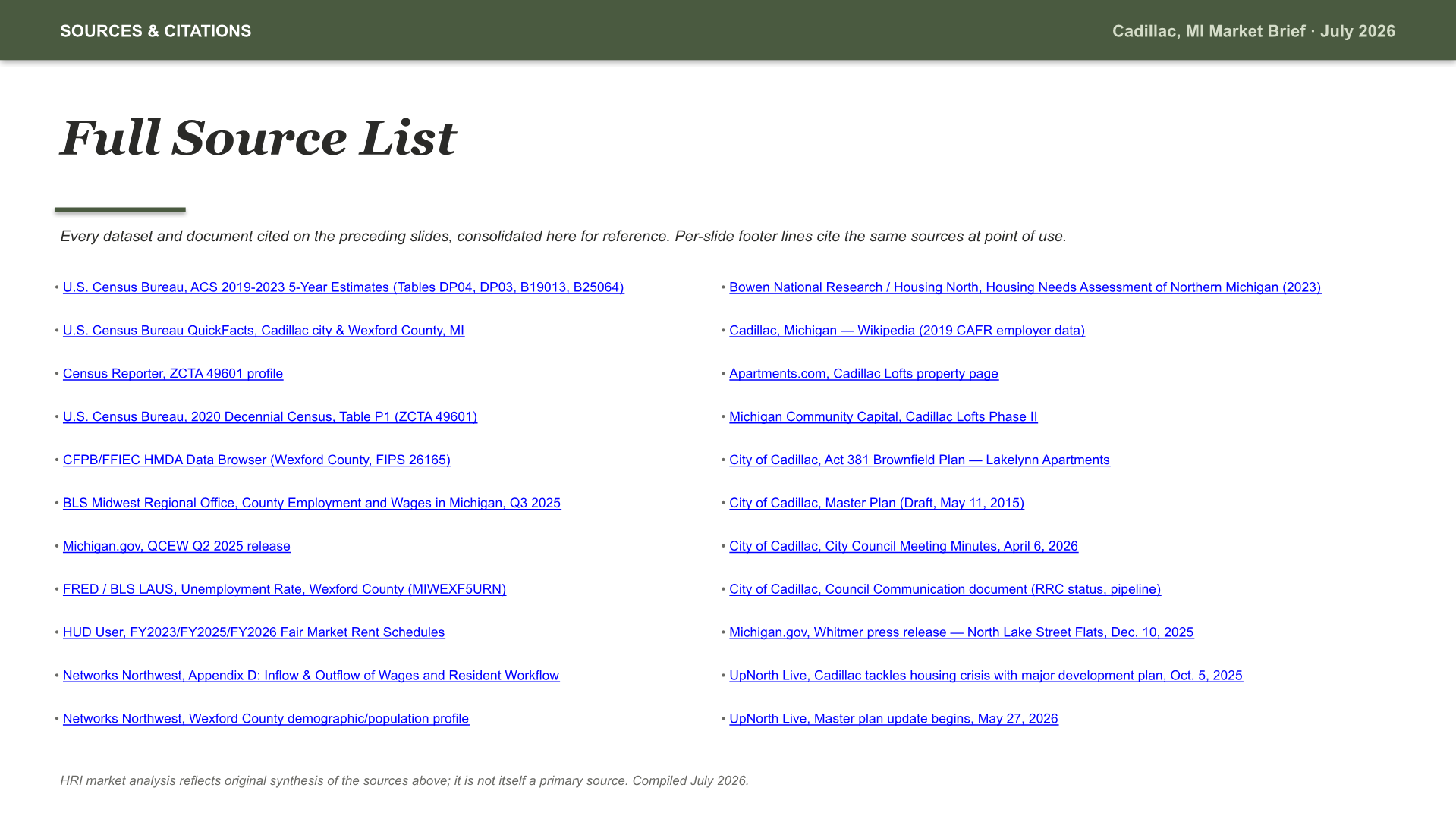Open BLS Midwest Regional Office Q3 2025 link
The width and height of the screenshot is (1456, 819).
click(312, 504)
